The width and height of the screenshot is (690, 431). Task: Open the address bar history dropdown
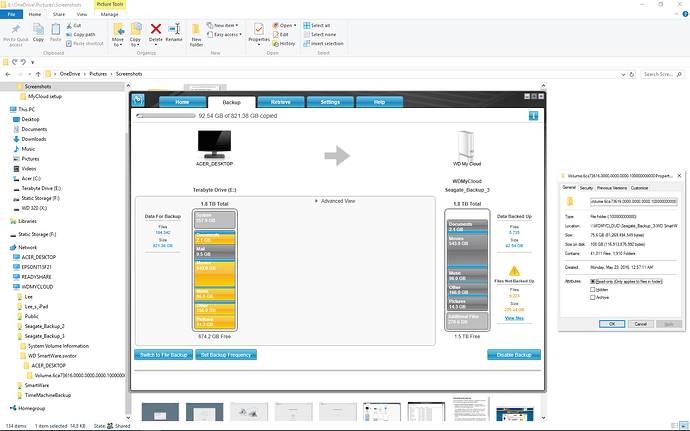623,74
